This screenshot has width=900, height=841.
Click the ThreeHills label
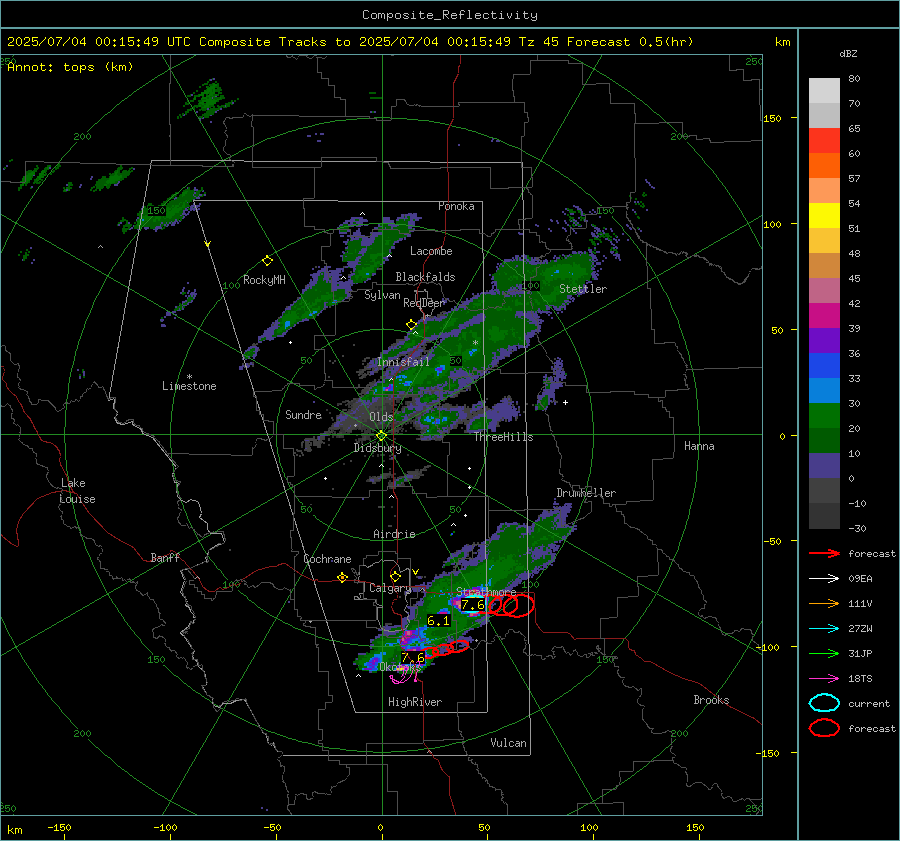point(503,437)
